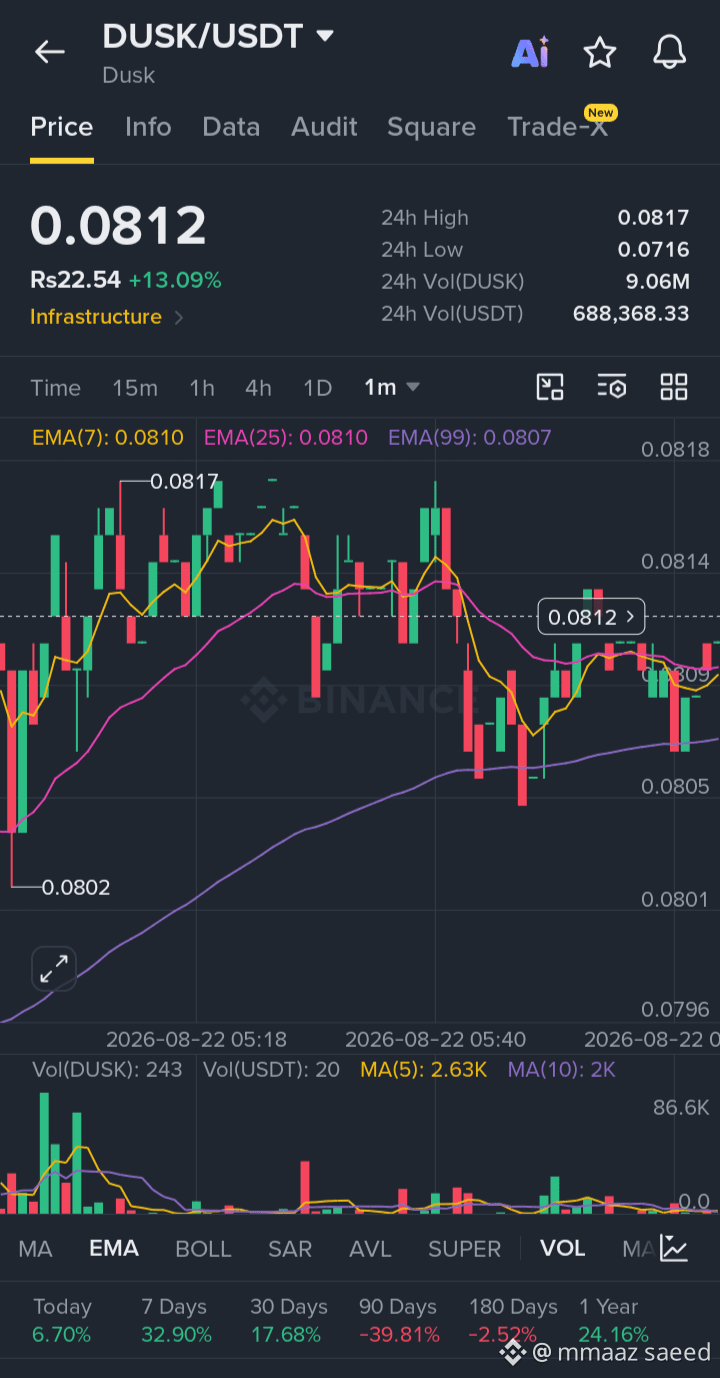720x1378 pixels.
Task: Click the +13.09% price change
Action: tap(175, 280)
